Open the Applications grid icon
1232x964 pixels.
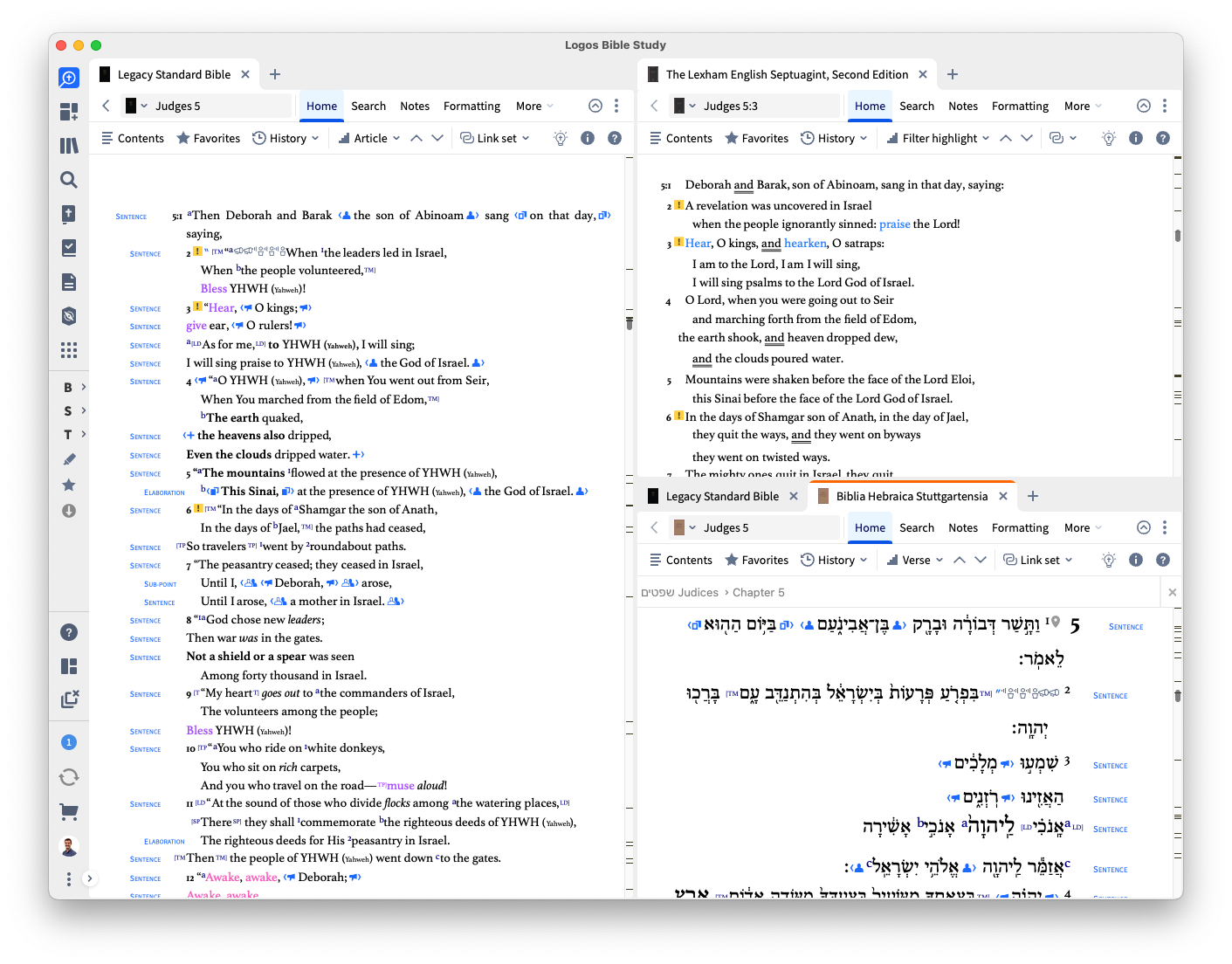[69, 350]
